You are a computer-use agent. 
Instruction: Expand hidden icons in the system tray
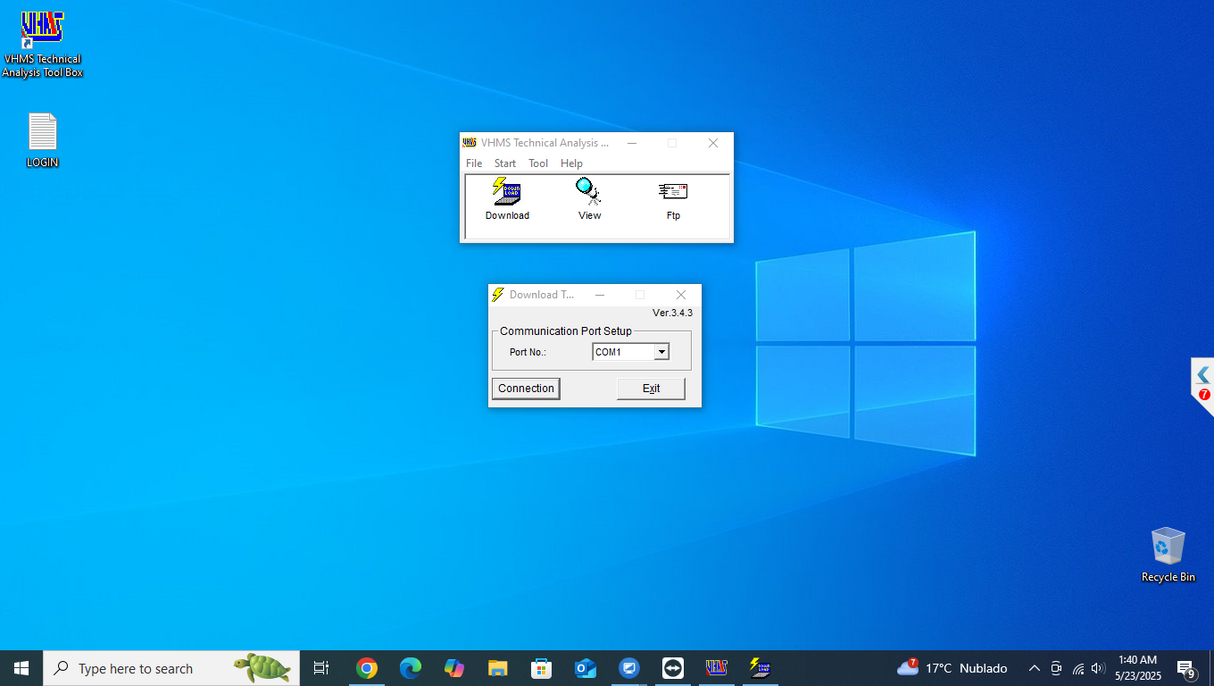(1034, 668)
